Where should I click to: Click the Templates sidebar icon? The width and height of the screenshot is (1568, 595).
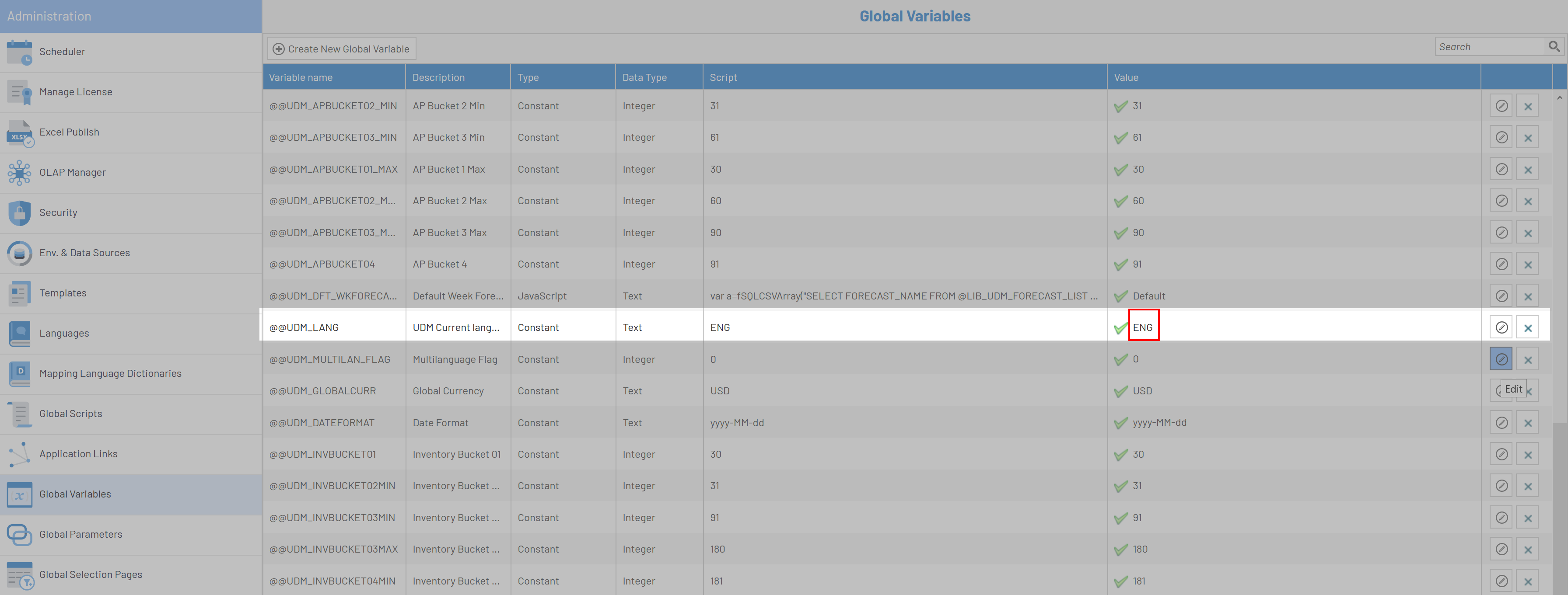20,293
